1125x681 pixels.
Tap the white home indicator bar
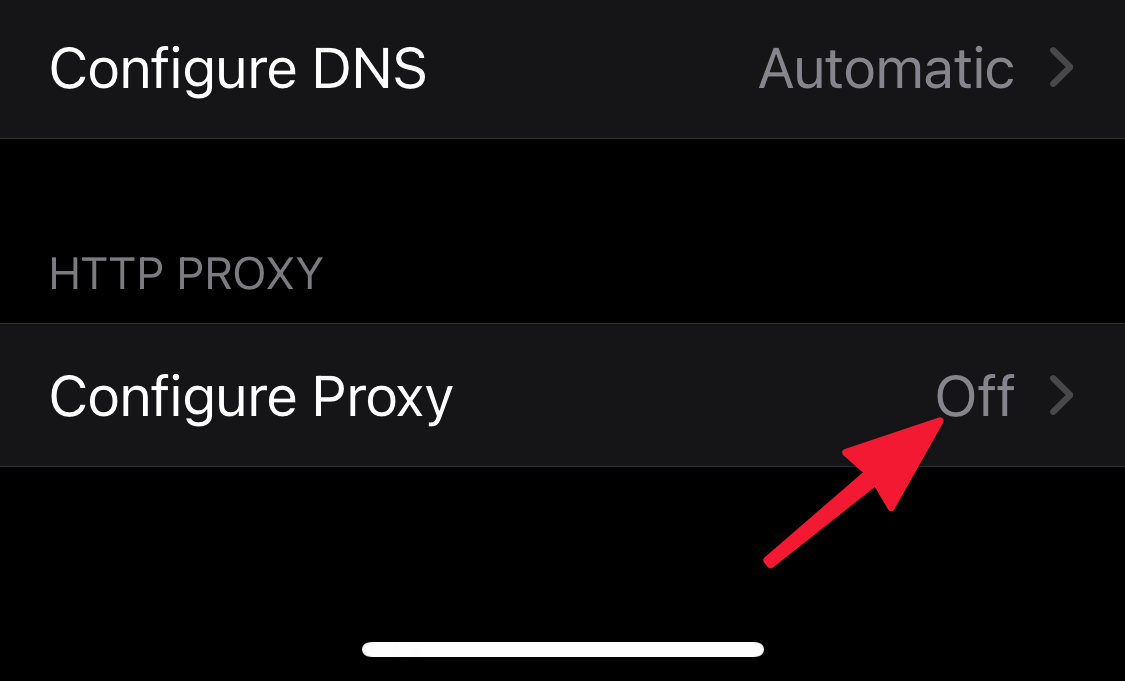(562, 649)
